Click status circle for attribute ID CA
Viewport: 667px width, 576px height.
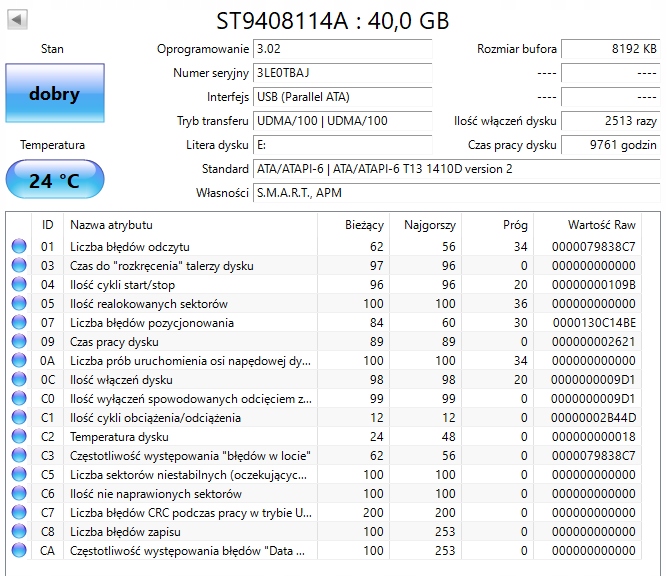pos(19,550)
